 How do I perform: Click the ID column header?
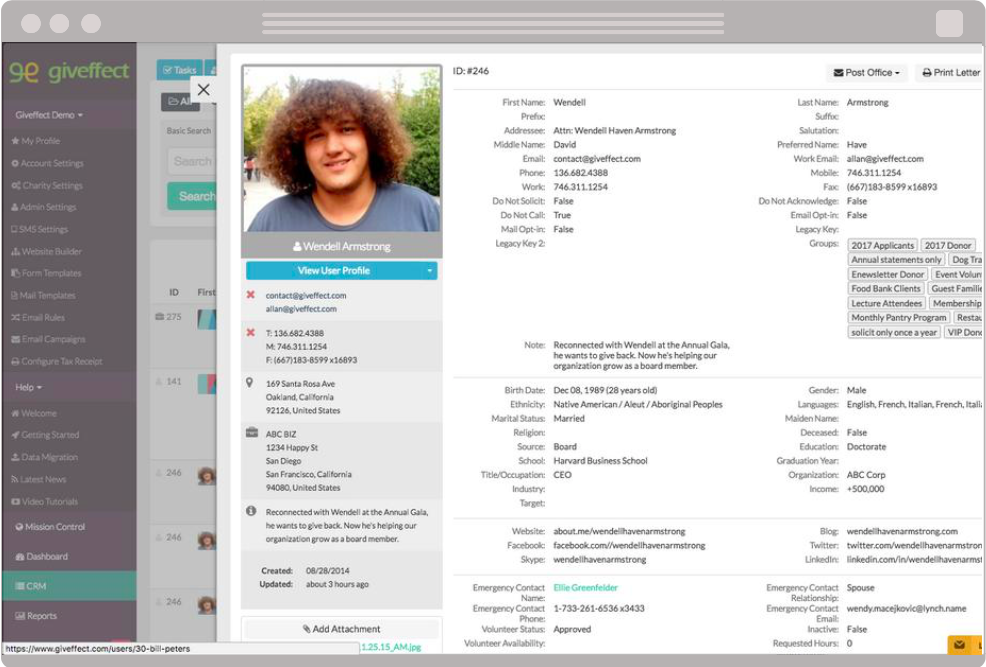pyautogui.click(x=174, y=292)
